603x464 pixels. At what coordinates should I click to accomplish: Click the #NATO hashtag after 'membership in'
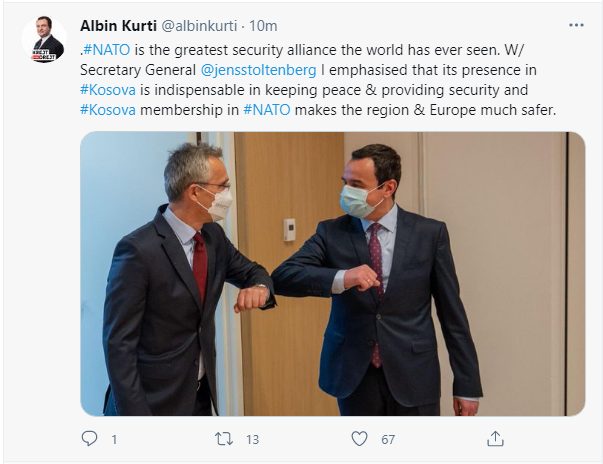click(x=267, y=110)
